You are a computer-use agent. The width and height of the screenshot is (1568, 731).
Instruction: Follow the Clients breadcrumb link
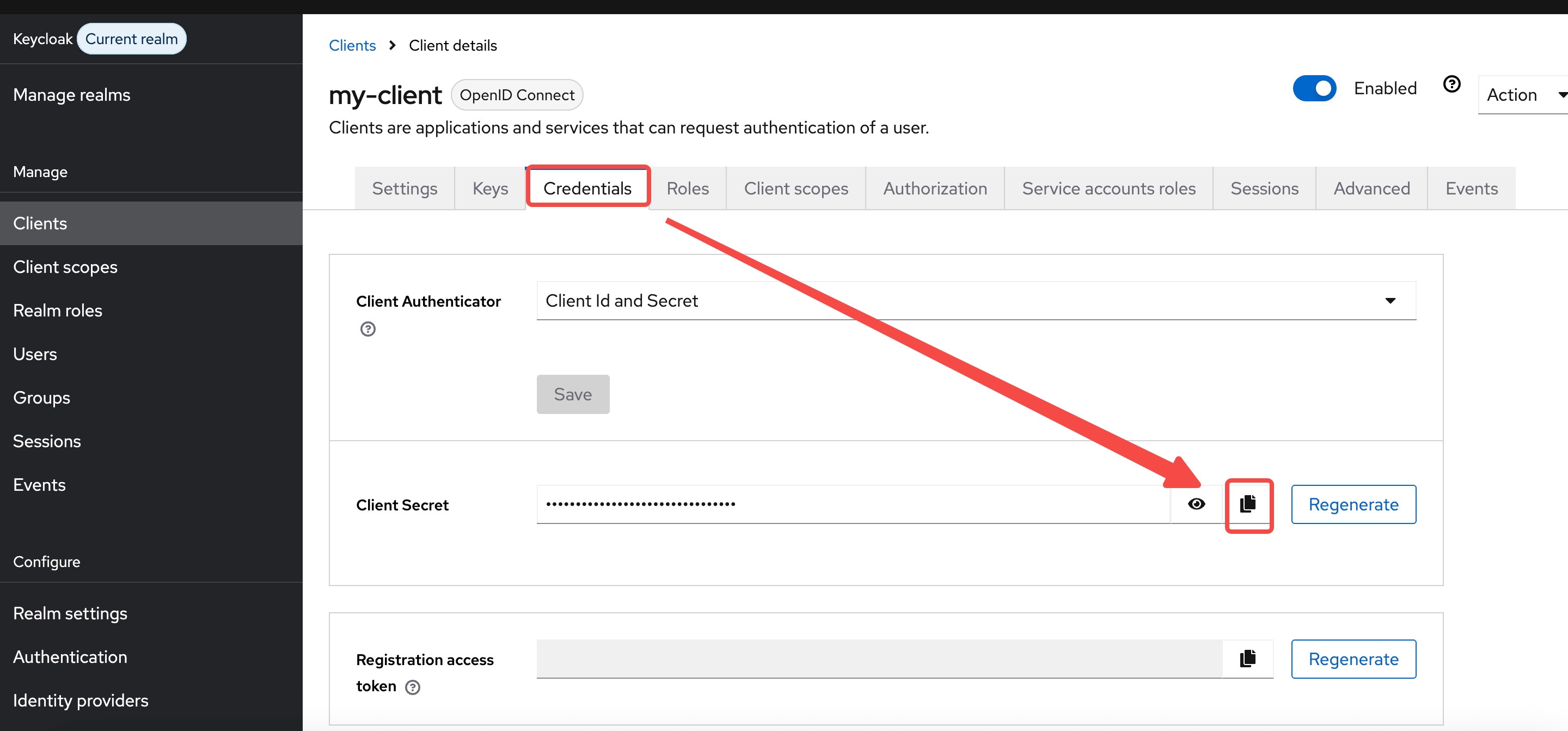(x=352, y=46)
